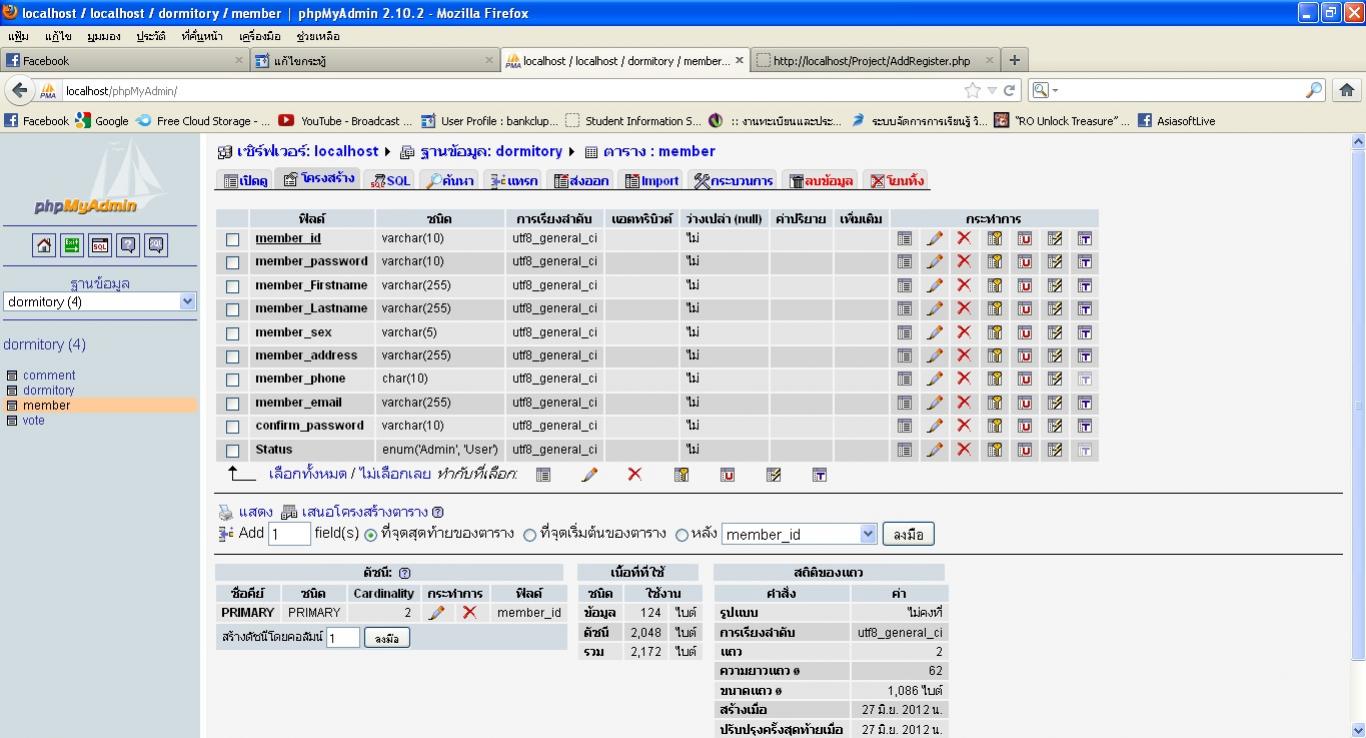This screenshot has height=738, width=1366.
Task: Set primary key icon on member_email row
Action: point(994,402)
